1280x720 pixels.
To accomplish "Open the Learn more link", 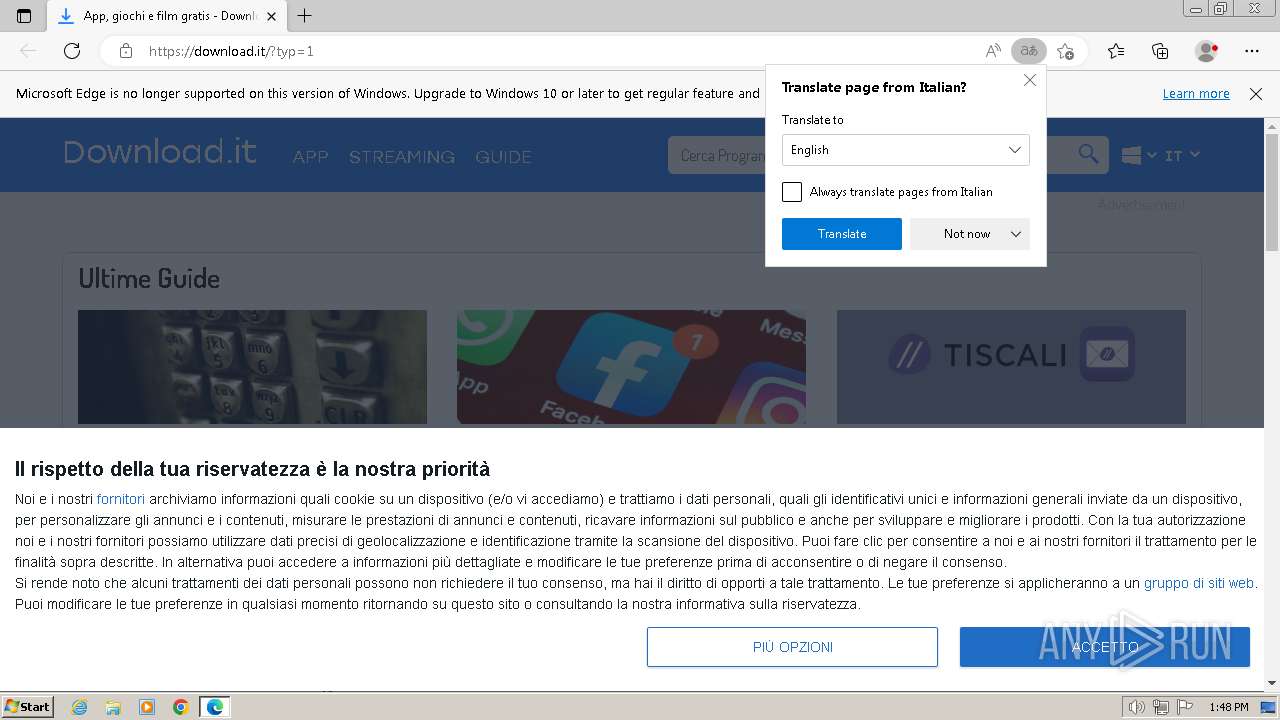I will click(1196, 94).
